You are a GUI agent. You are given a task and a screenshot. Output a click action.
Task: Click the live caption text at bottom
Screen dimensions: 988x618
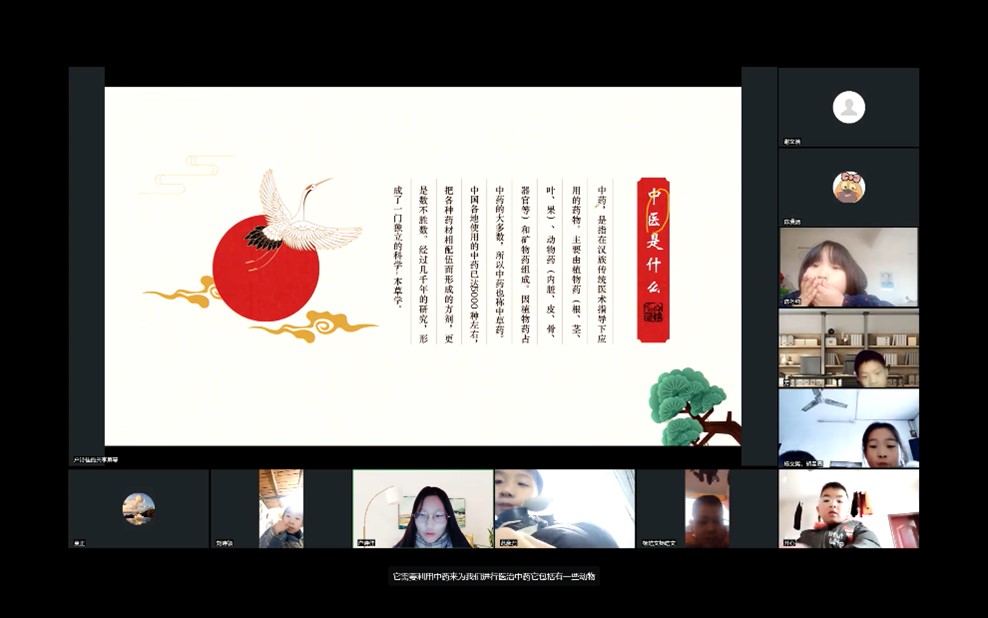[494, 576]
